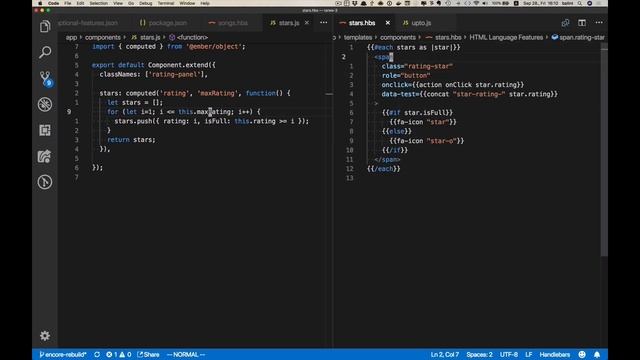Open the Extensions view

(x=45, y=130)
